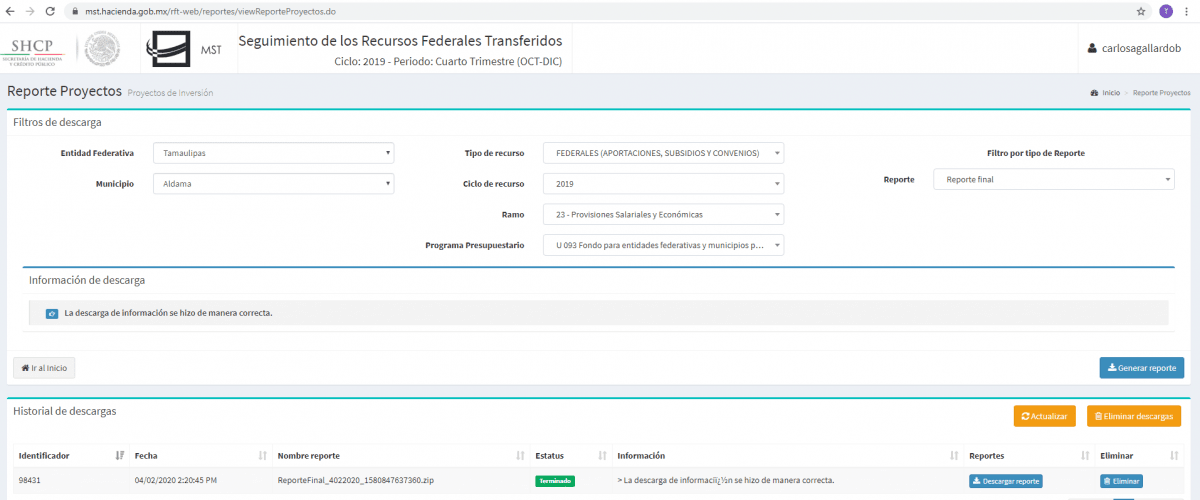Bookmark this page with the star icon
This screenshot has width=1200, height=500.
point(1141,11)
